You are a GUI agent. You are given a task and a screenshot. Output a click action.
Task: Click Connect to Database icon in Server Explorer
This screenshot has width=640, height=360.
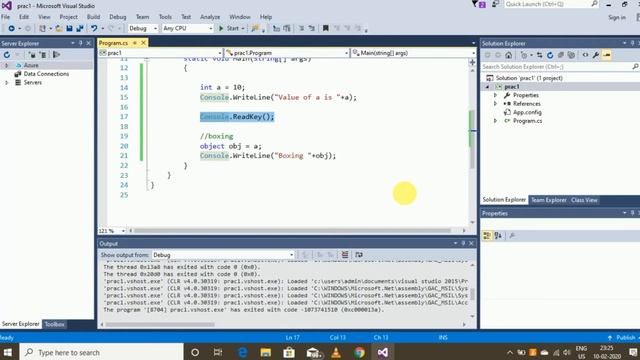pyautogui.click(x=32, y=55)
